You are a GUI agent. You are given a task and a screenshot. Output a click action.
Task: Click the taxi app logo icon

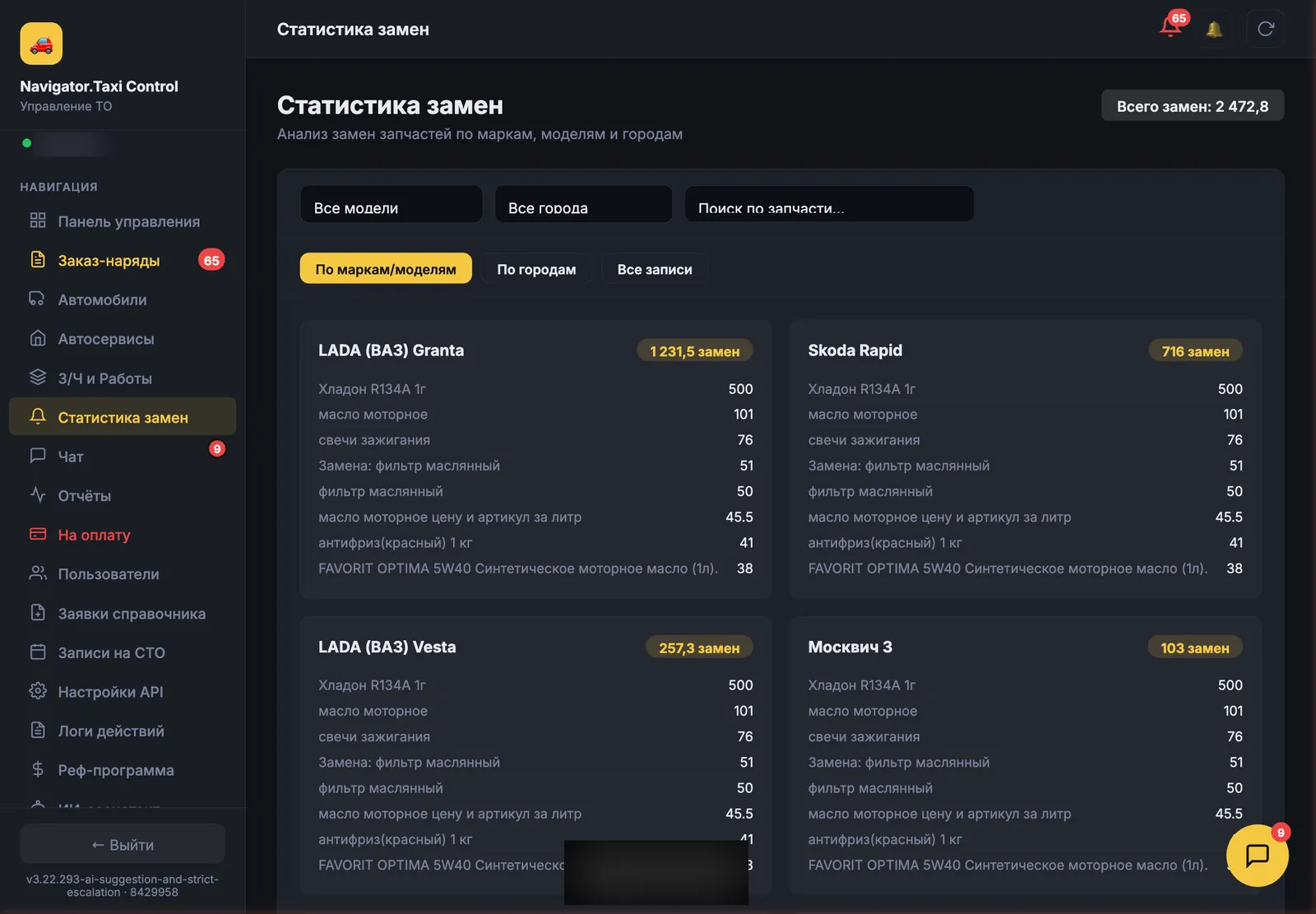41,44
